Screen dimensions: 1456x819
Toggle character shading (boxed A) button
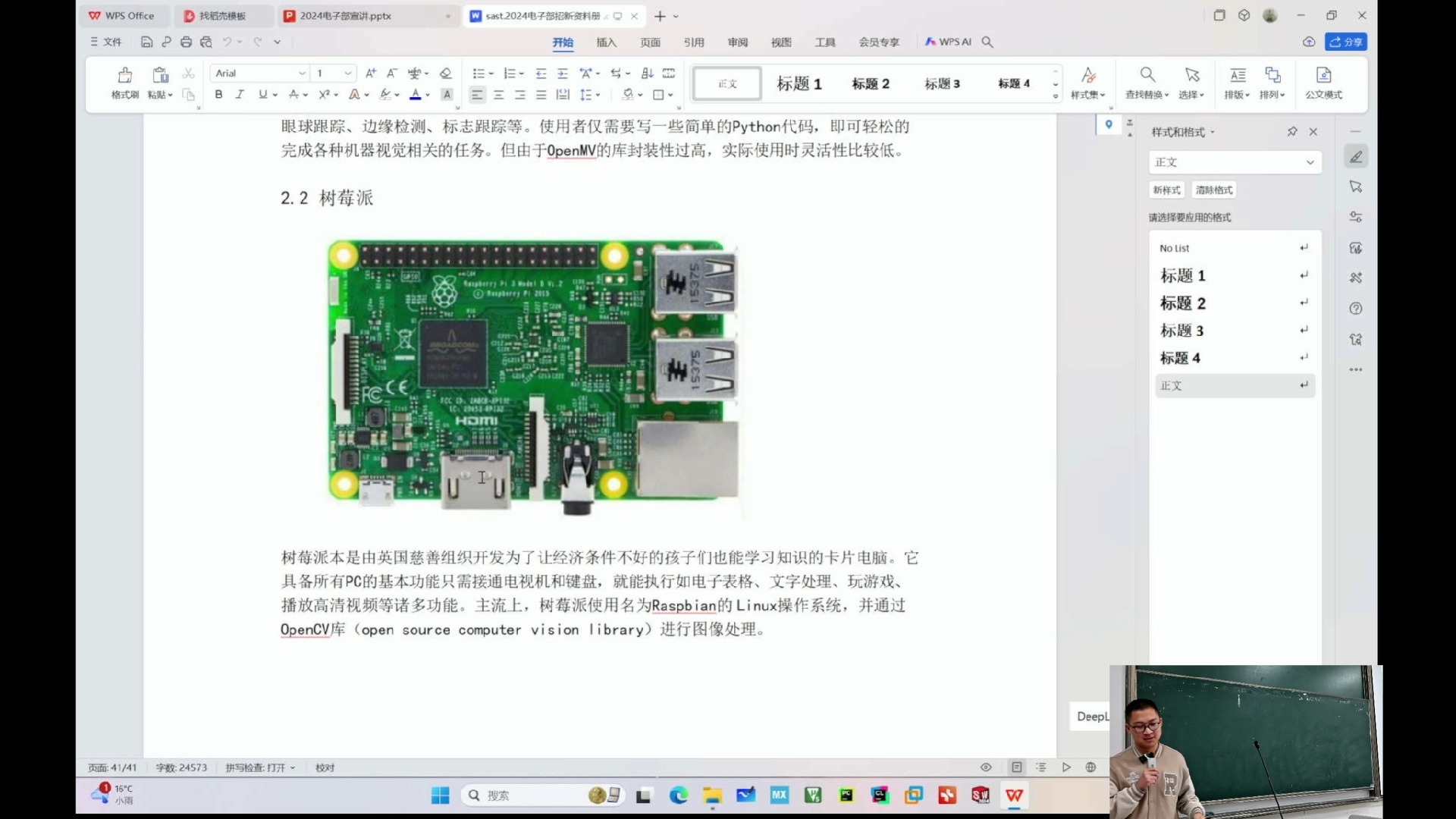point(447,95)
